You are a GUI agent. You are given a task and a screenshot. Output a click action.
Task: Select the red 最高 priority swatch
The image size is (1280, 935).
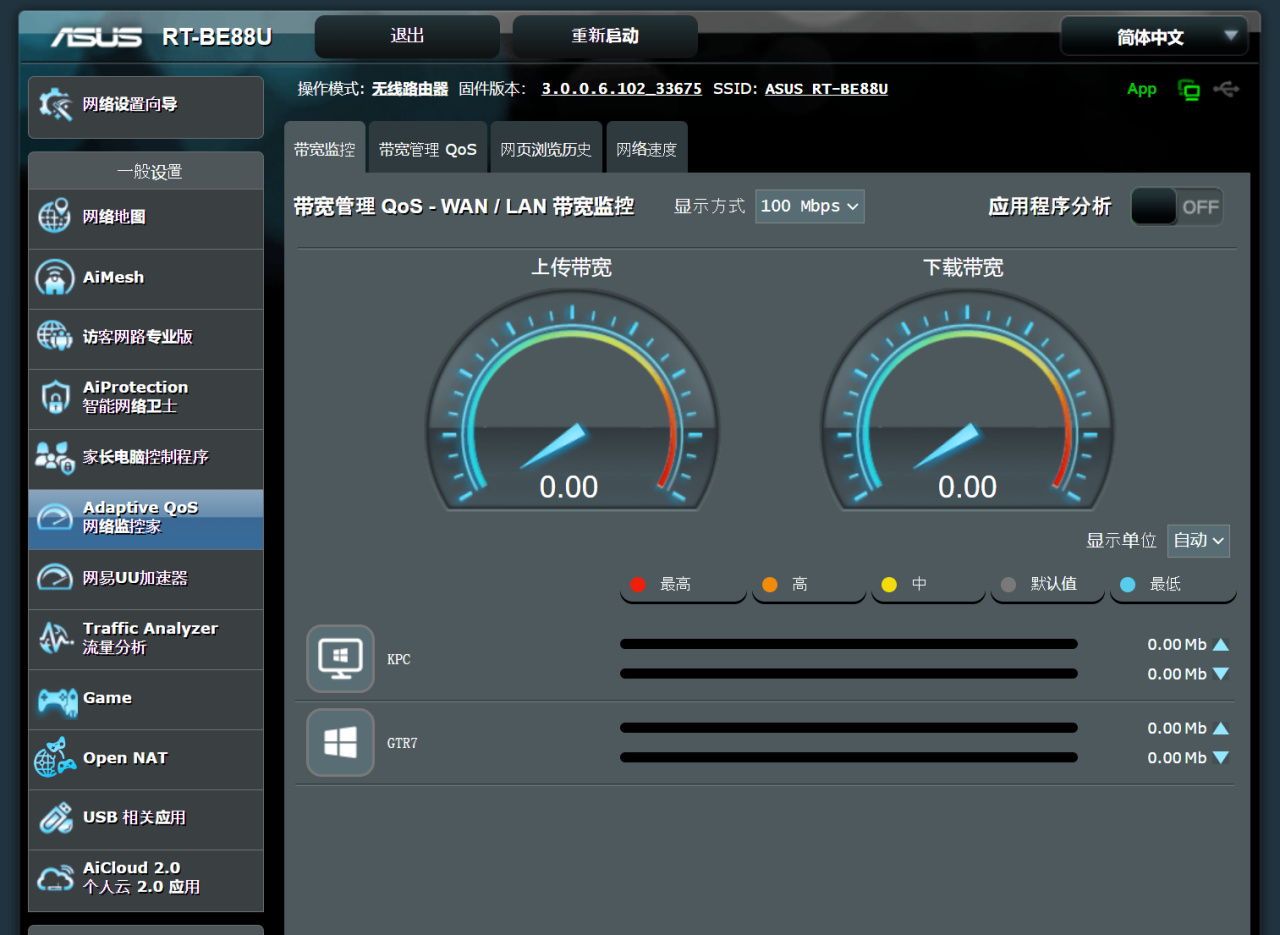(x=638, y=584)
